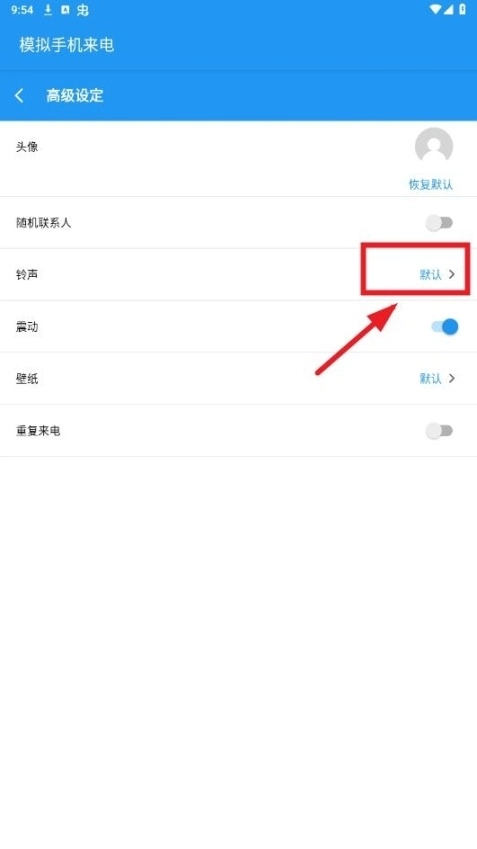The height and width of the screenshot is (849, 477).
Task: Enable the 随机联系人 switch
Action: (x=439, y=223)
